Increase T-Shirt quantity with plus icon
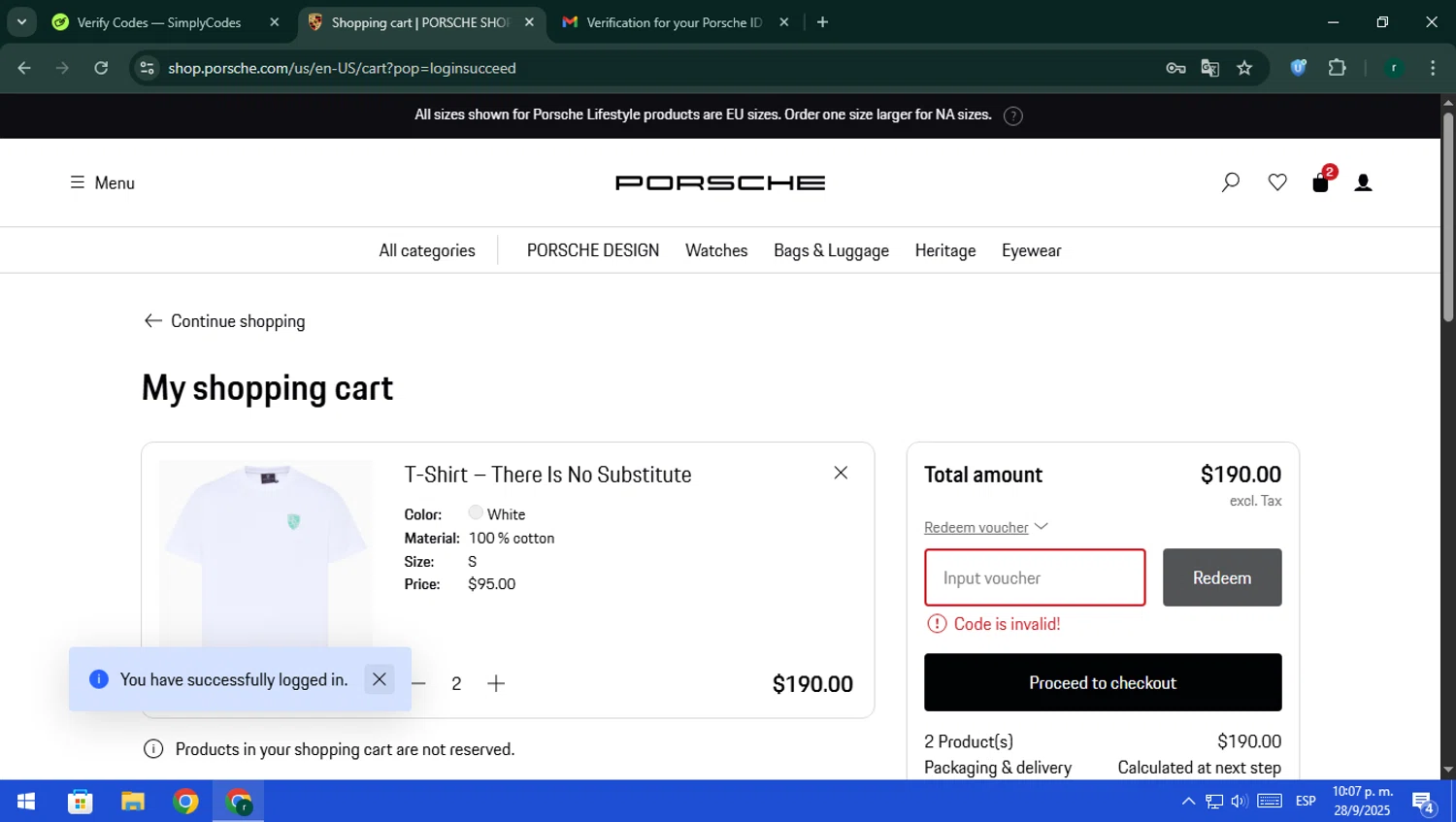1456x822 pixels. (496, 683)
